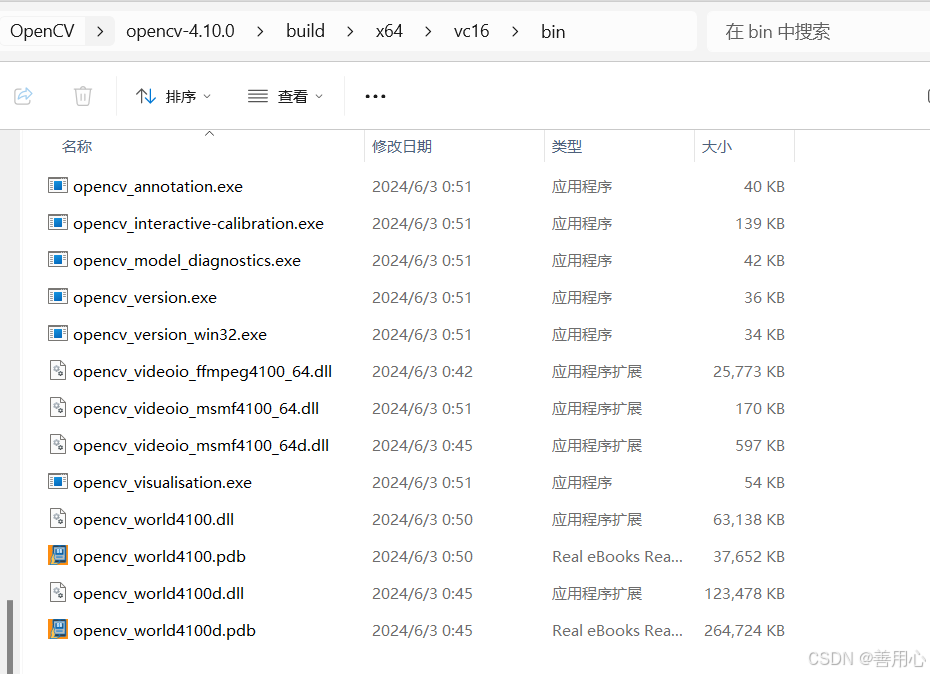Click the opencv_videoio_msmf4100_64.dll file icon
Screen dimensions: 930x674
click(x=58, y=408)
